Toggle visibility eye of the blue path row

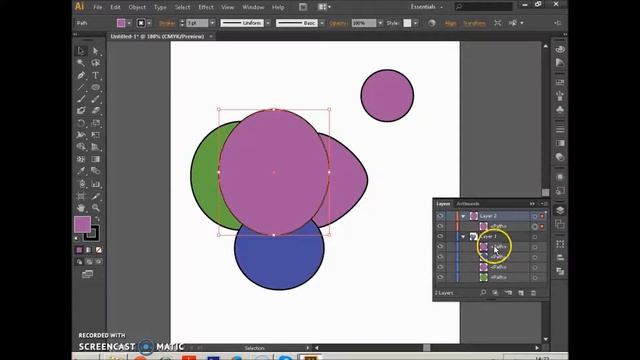[x=440, y=257]
